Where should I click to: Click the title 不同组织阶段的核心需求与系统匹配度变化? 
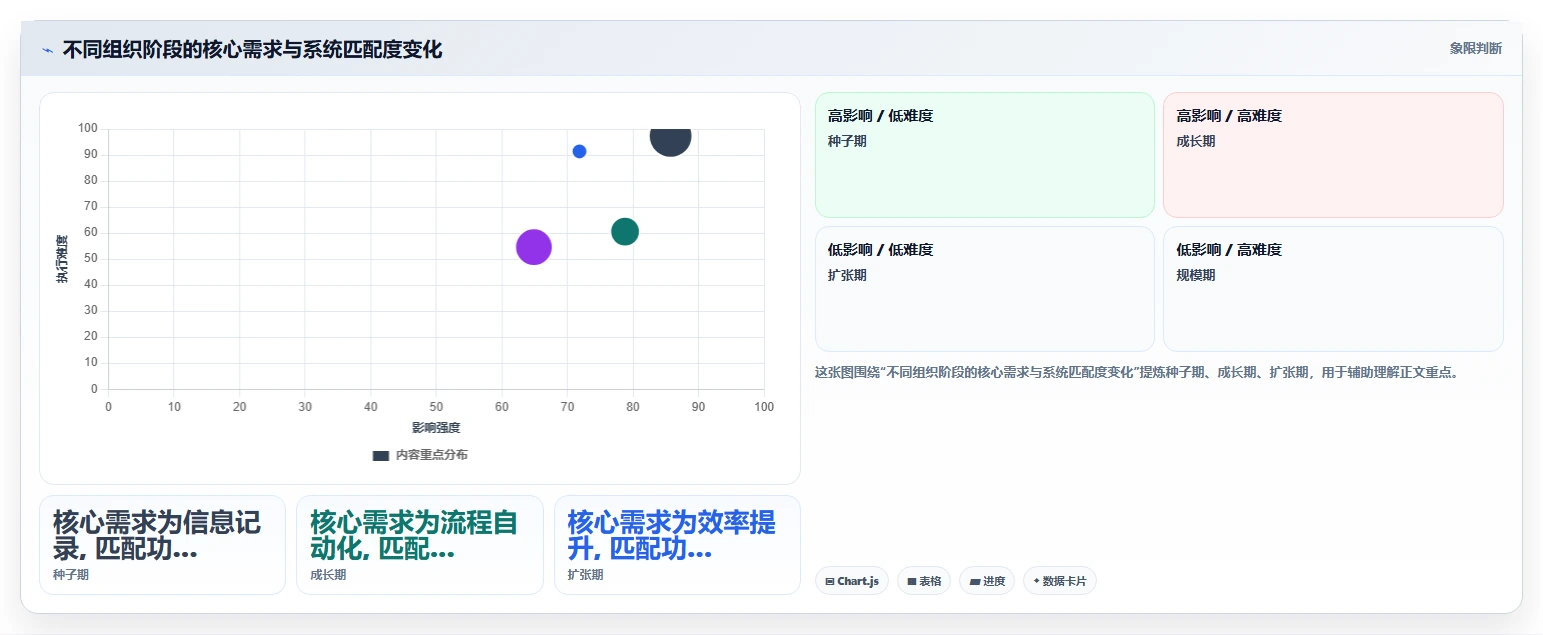tap(252, 50)
